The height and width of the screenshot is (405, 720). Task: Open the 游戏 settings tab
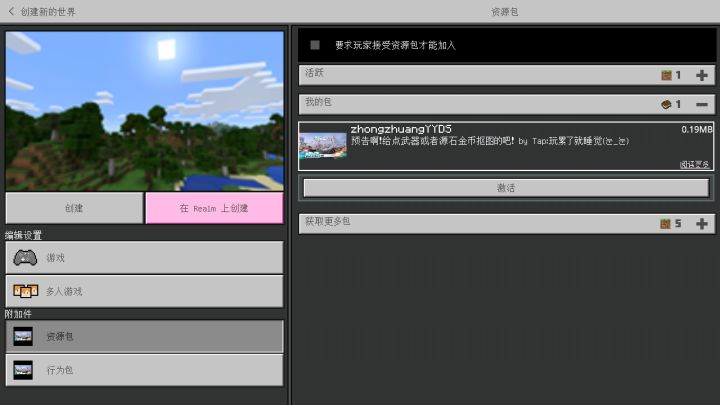[144, 258]
